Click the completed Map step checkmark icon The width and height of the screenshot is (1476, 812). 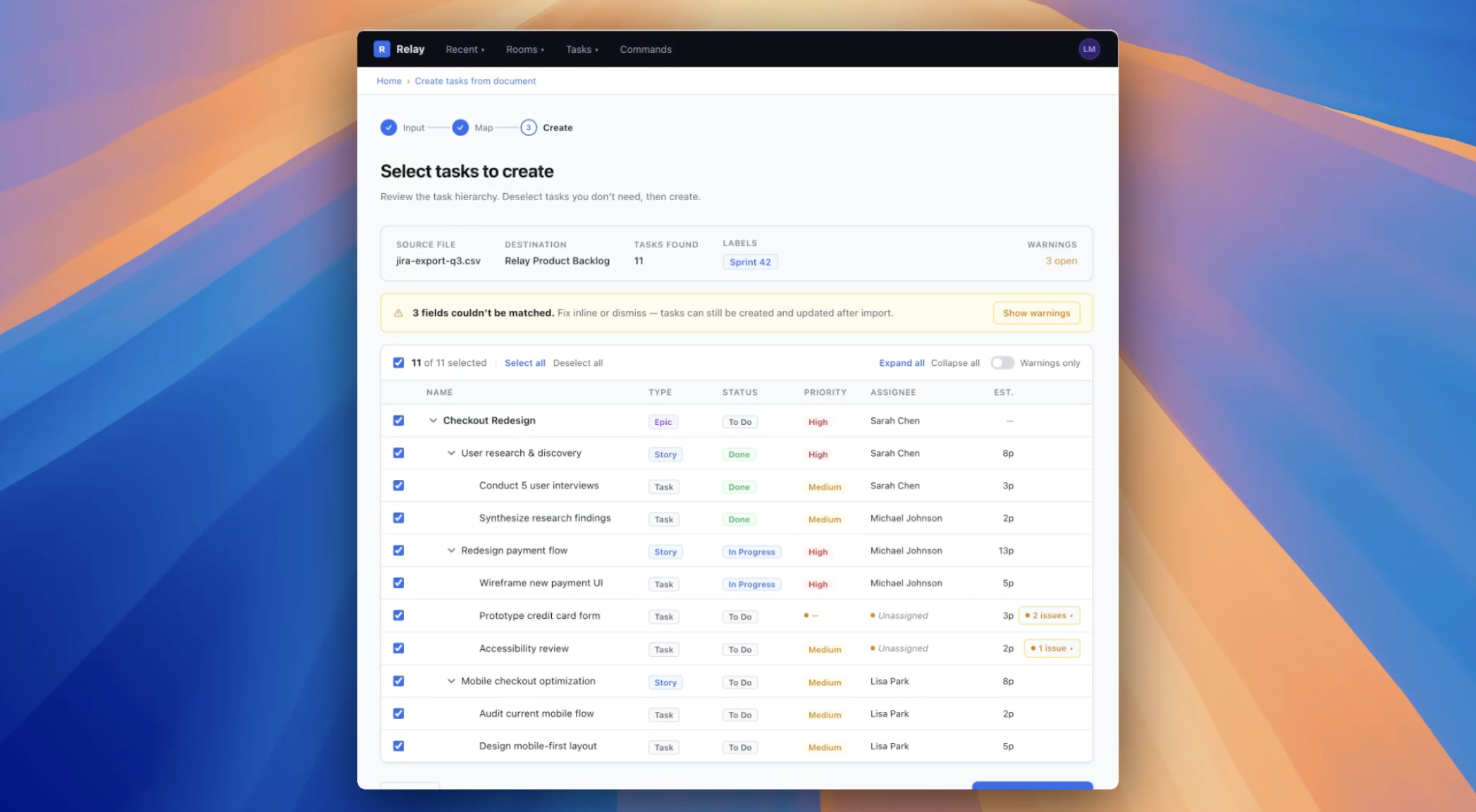461,128
